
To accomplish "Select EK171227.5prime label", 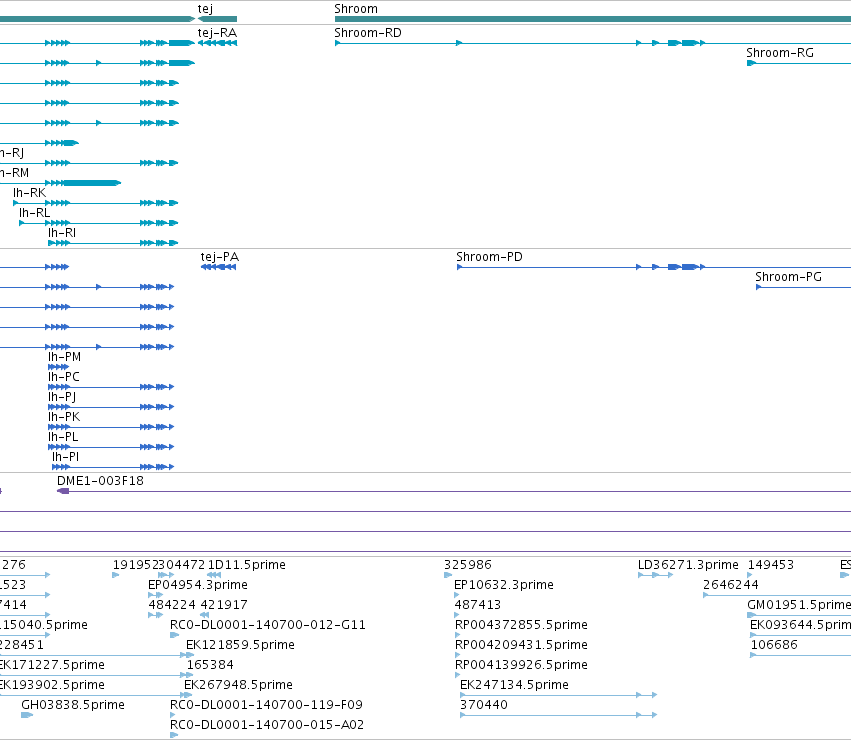I will [x=52, y=666].
